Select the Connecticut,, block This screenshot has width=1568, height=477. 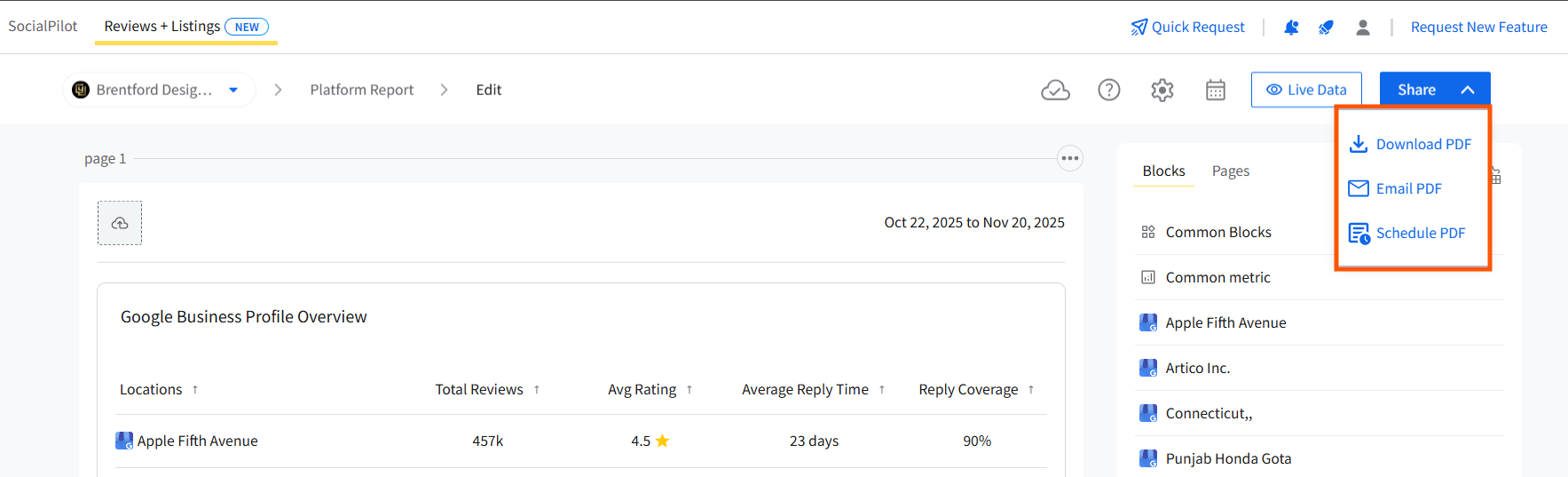(1320, 413)
